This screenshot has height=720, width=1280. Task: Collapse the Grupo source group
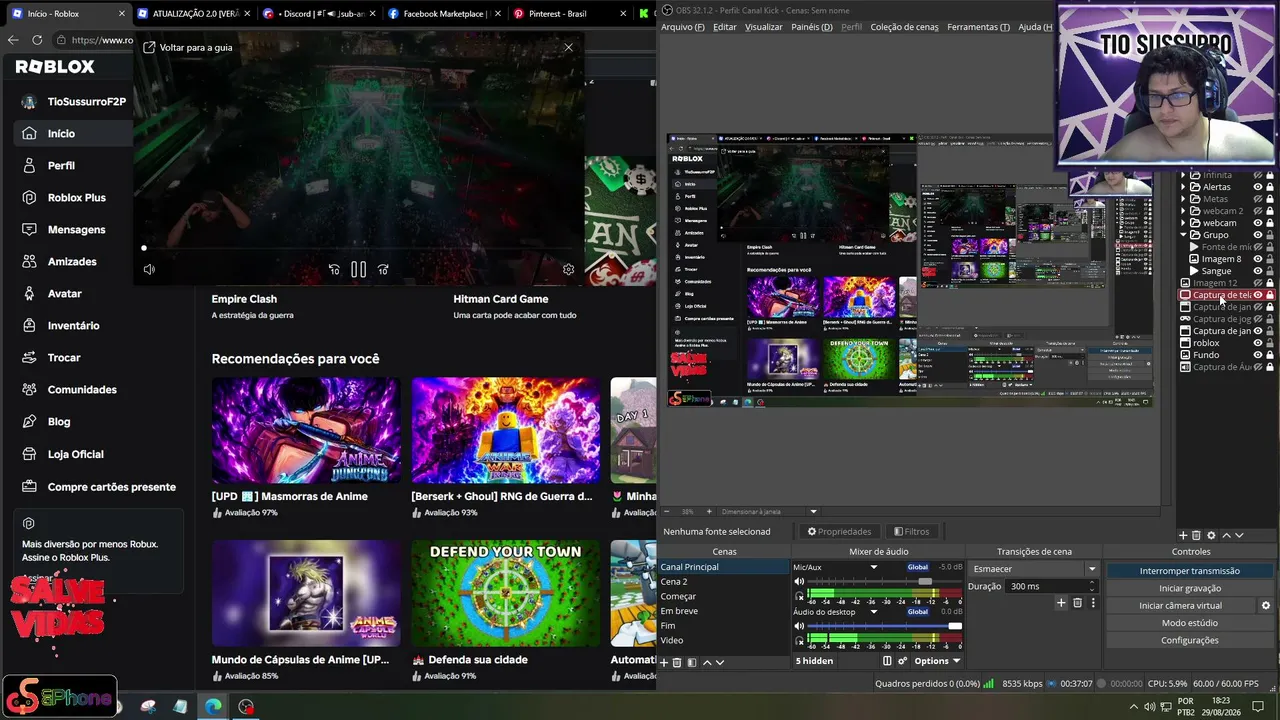pyautogui.click(x=1184, y=235)
